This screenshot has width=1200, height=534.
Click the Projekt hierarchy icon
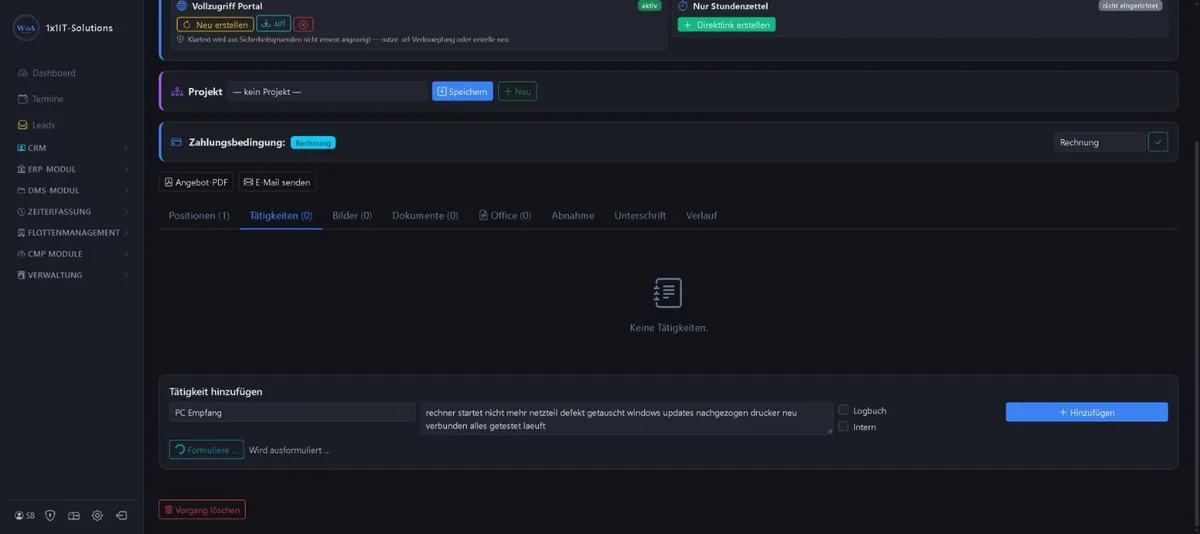177,91
